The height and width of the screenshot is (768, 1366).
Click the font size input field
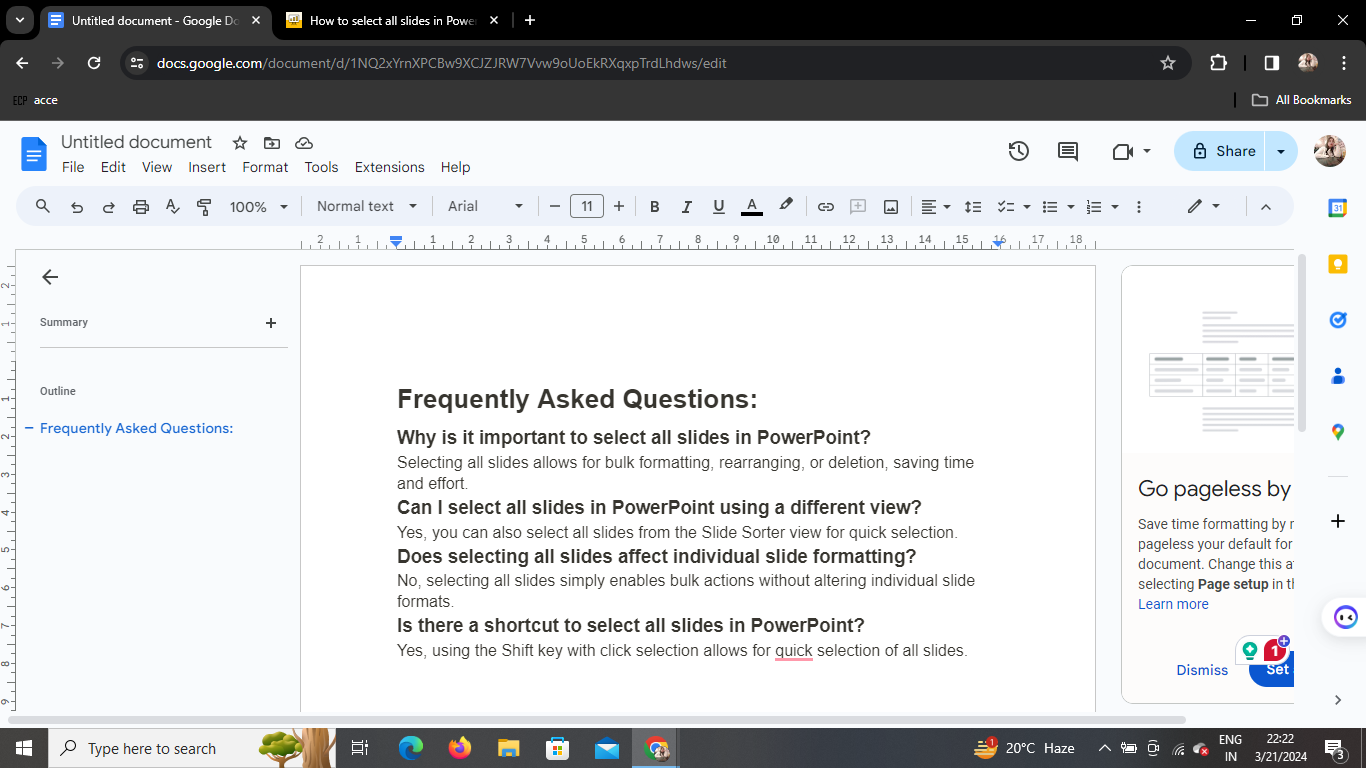pos(587,207)
